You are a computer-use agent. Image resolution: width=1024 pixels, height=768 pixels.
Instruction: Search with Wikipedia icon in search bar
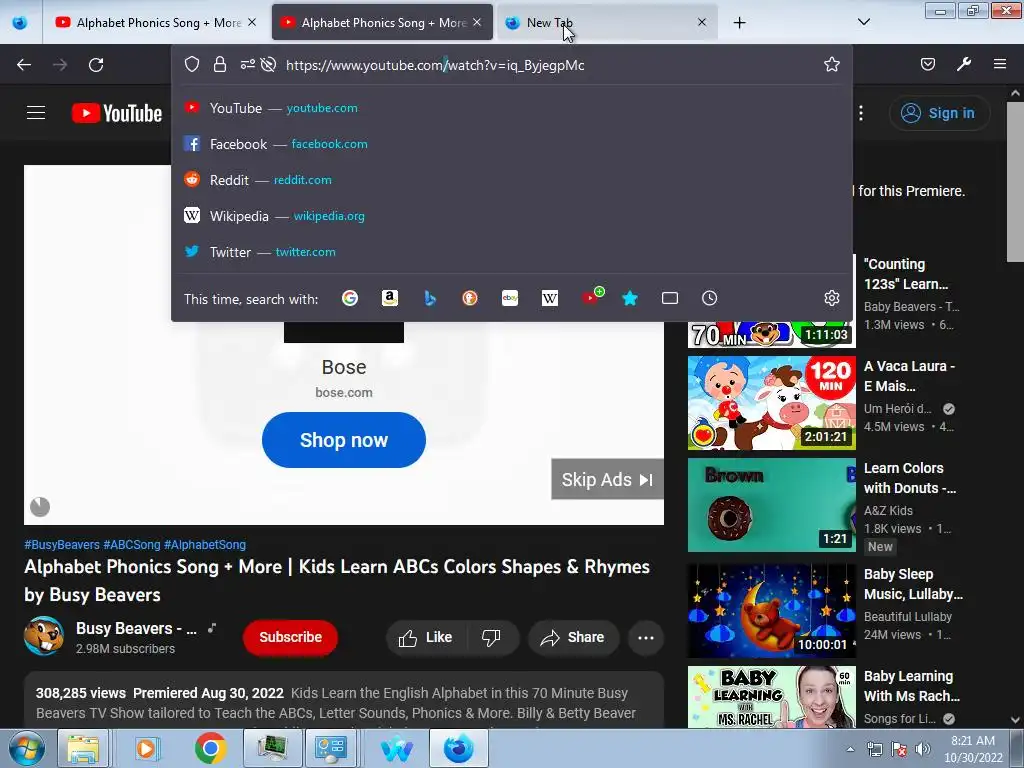point(550,298)
